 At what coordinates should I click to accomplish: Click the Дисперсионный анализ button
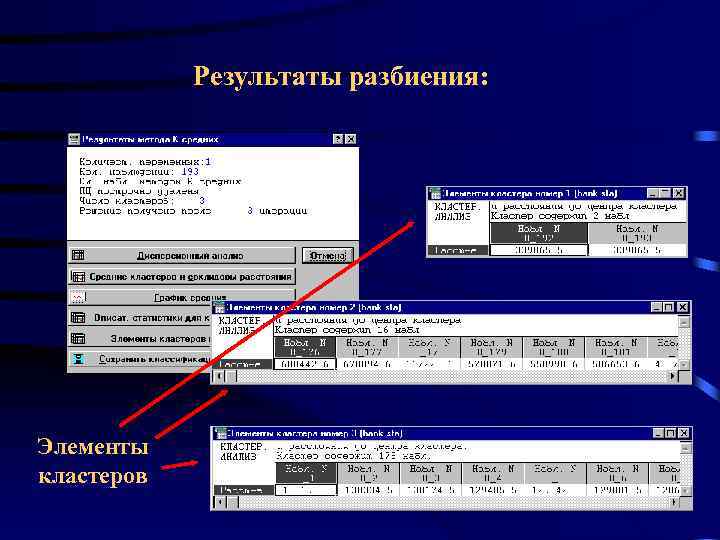(182, 255)
